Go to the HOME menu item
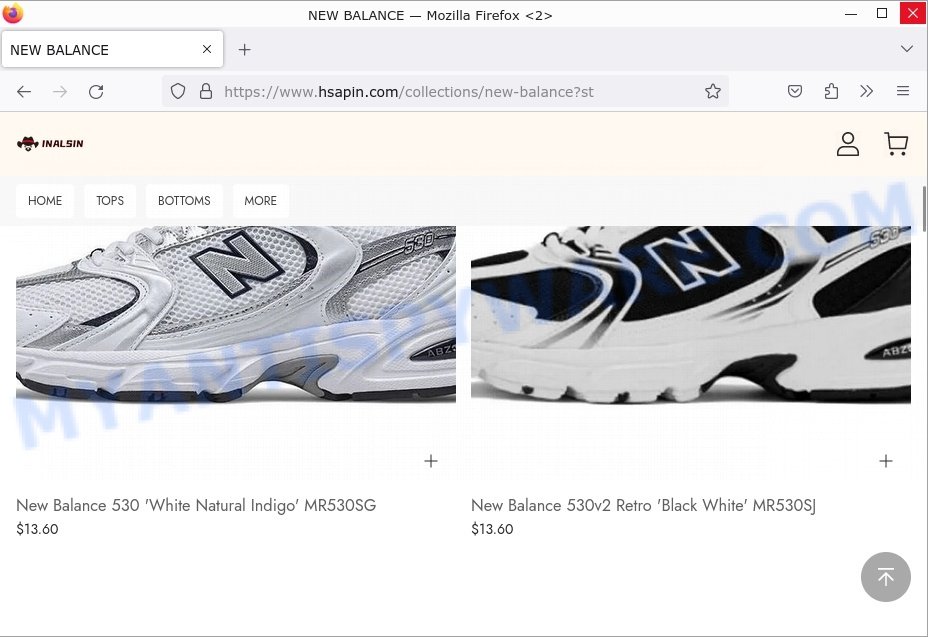Viewport: 928px width, 637px height. (x=45, y=201)
